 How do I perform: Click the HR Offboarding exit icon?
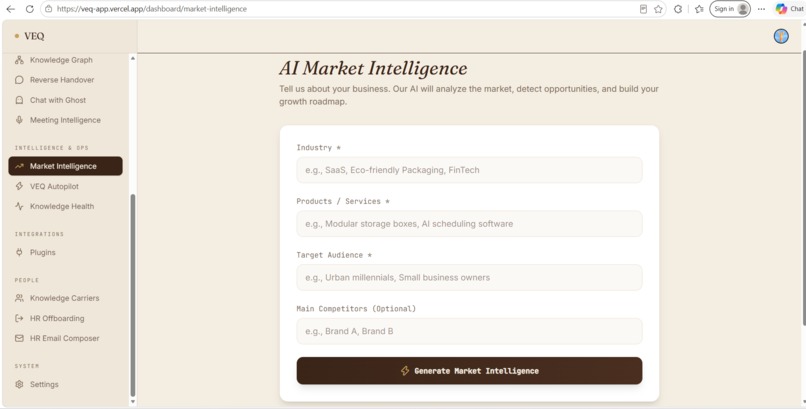[x=19, y=319]
